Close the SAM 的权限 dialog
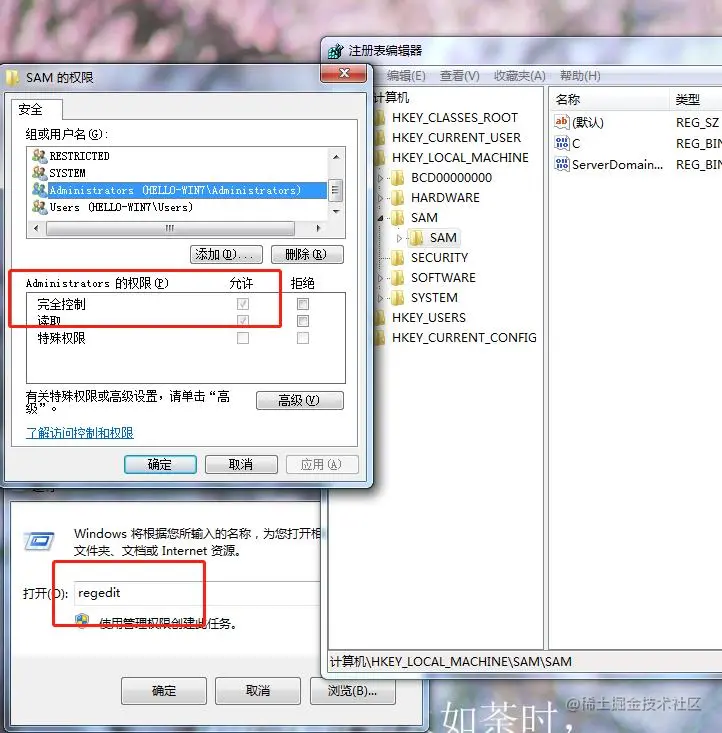Screen dimensions: 722x733 (344, 73)
